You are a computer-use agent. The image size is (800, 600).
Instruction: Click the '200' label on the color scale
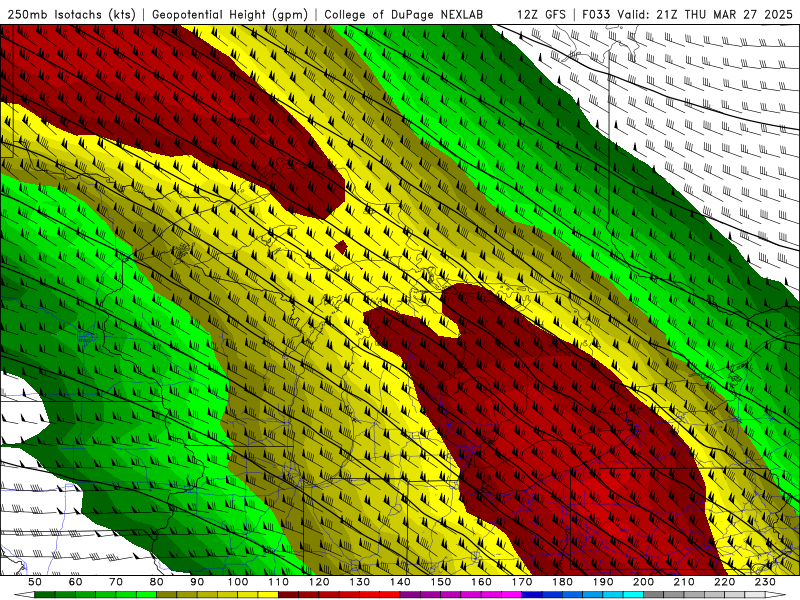tap(643, 582)
